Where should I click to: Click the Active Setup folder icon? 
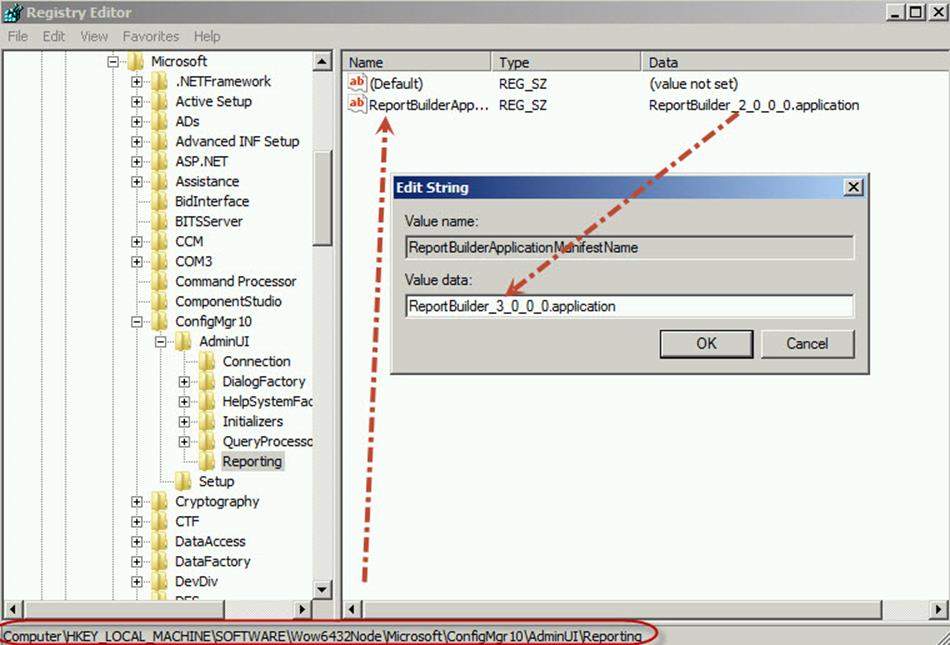pyautogui.click(x=160, y=101)
